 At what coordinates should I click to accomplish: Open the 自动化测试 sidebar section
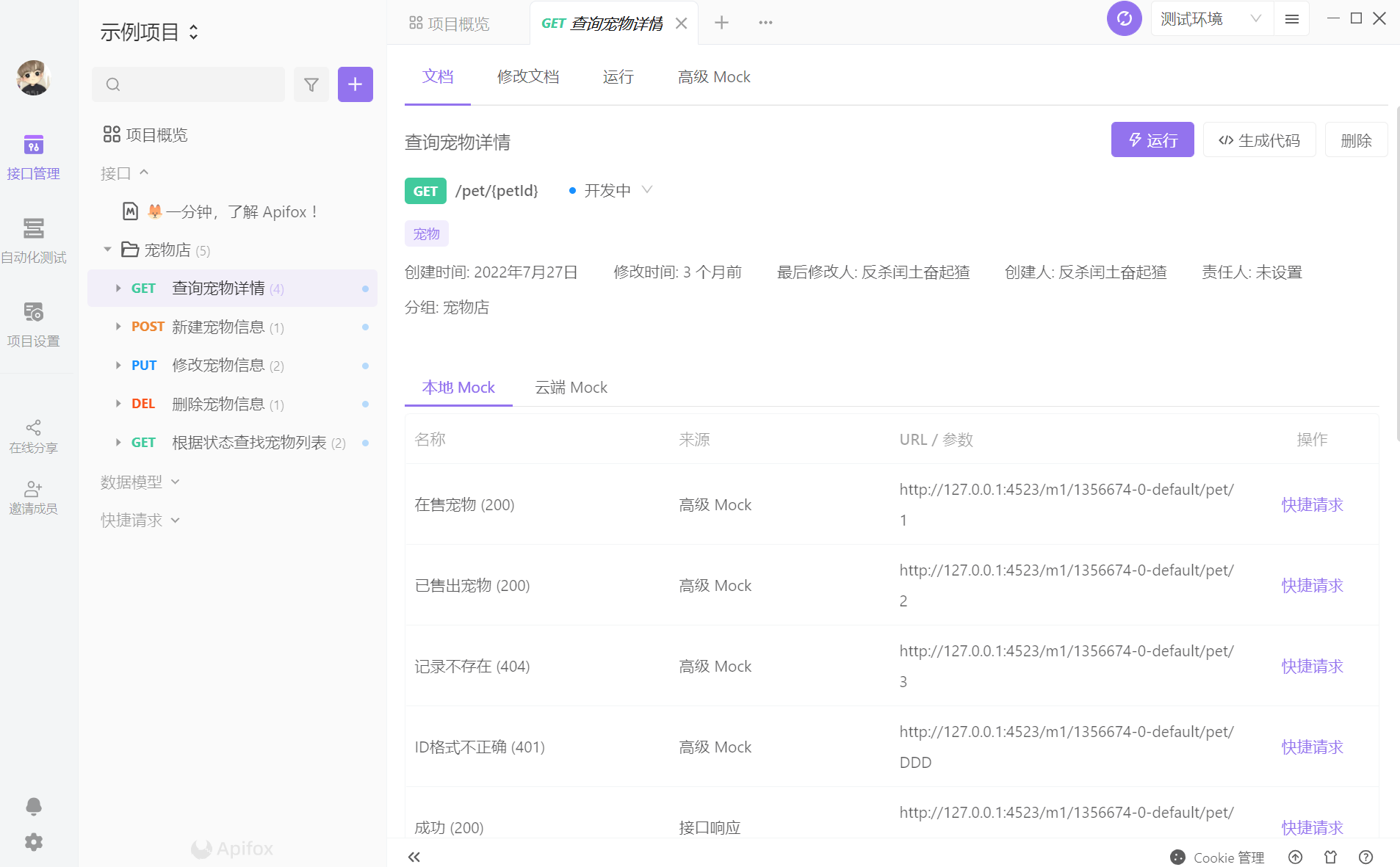33,241
